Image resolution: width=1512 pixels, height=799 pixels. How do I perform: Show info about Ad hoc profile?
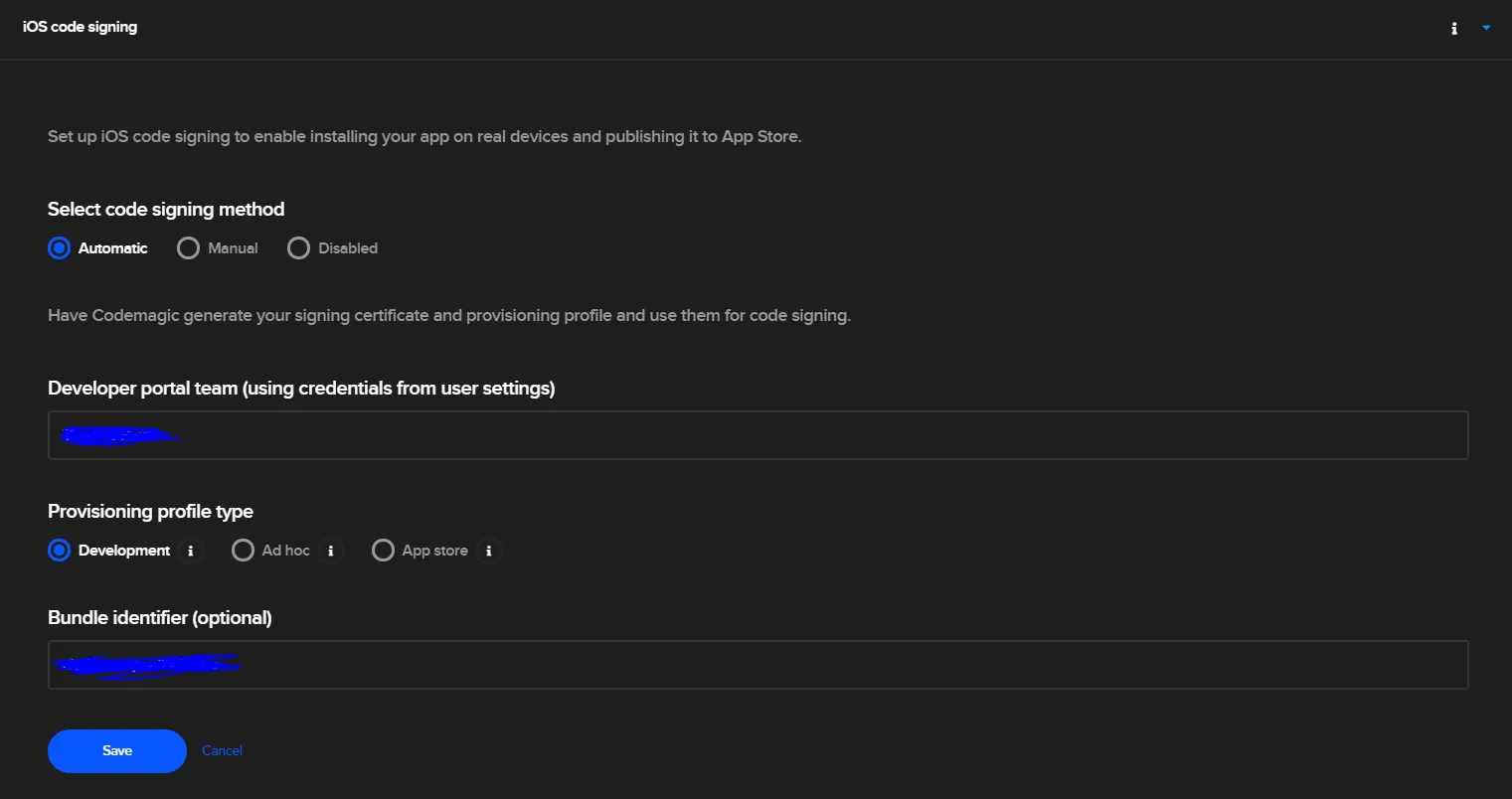[331, 551]
